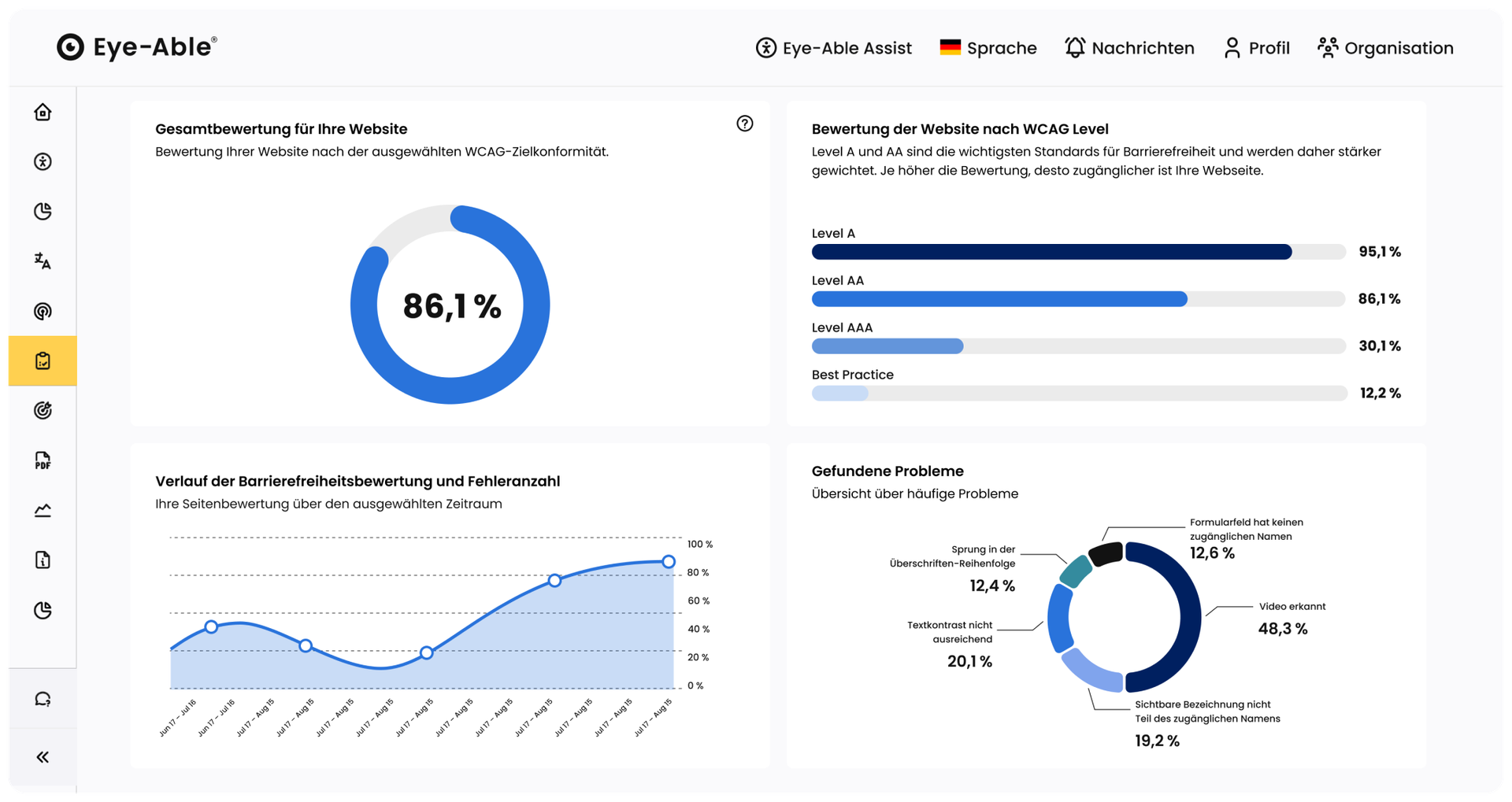Collapse the sidebar with double chevron
Image resolution: width=1512 pixels, height=802 pixels.
click(x=43, y=757)
